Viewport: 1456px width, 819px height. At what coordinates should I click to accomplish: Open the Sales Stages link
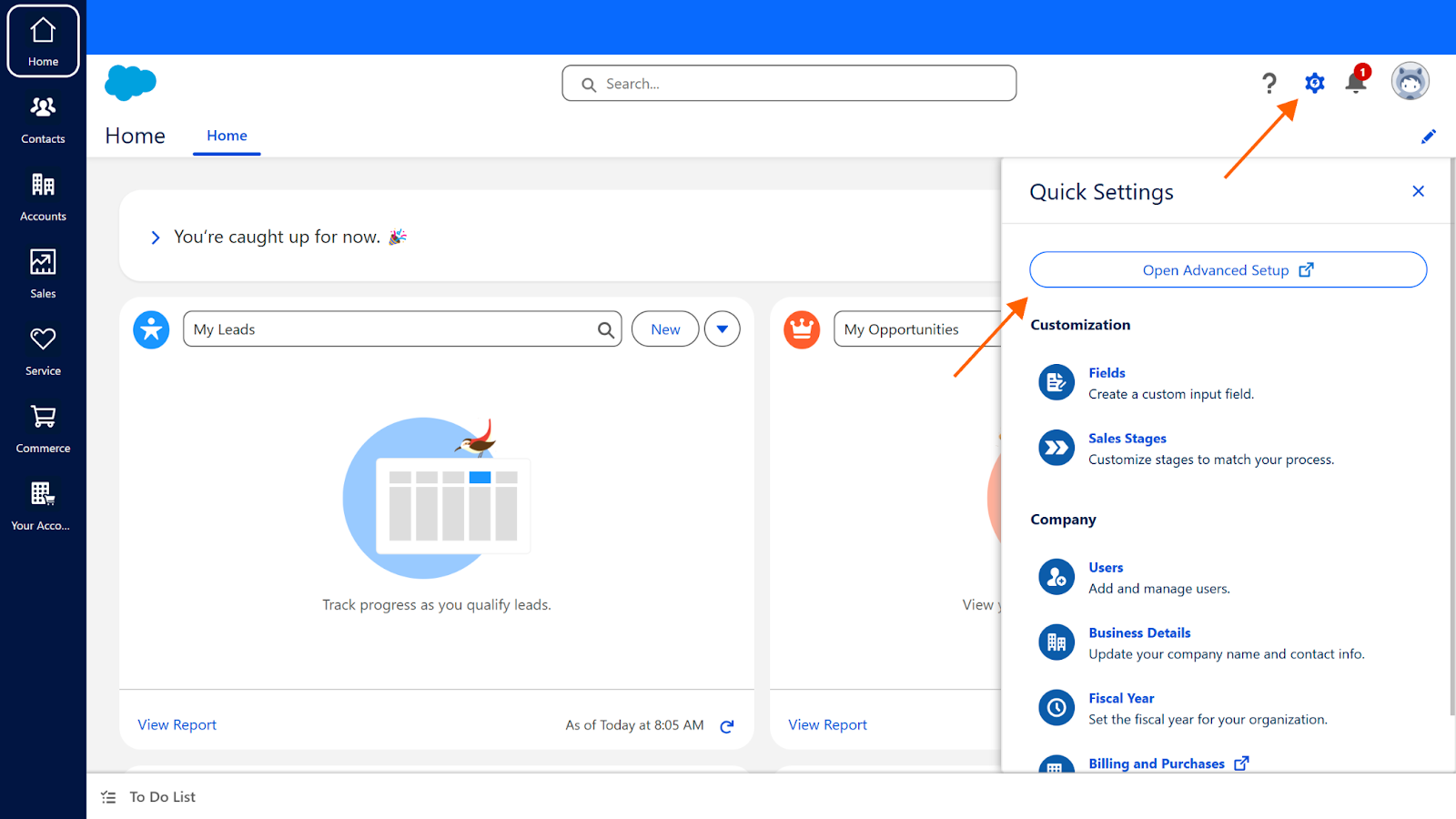point(1127,439)
